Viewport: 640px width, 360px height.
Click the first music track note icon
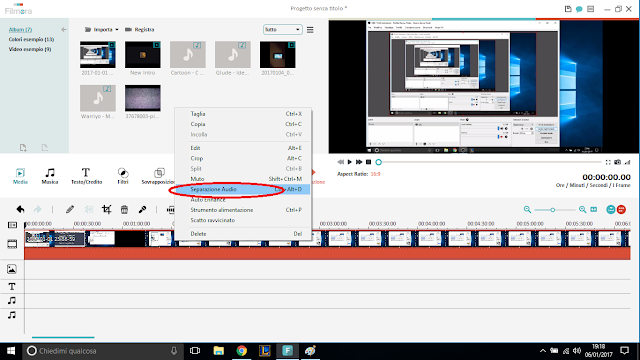pos(12,301)
